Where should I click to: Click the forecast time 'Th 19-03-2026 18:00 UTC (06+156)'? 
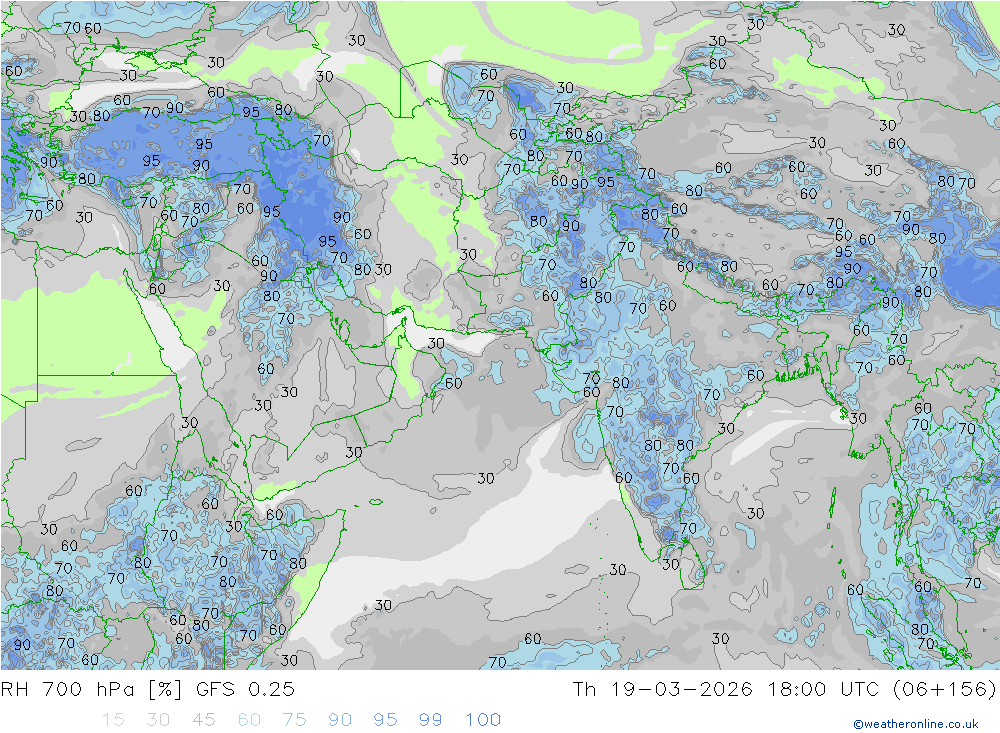tap(784, 690)
